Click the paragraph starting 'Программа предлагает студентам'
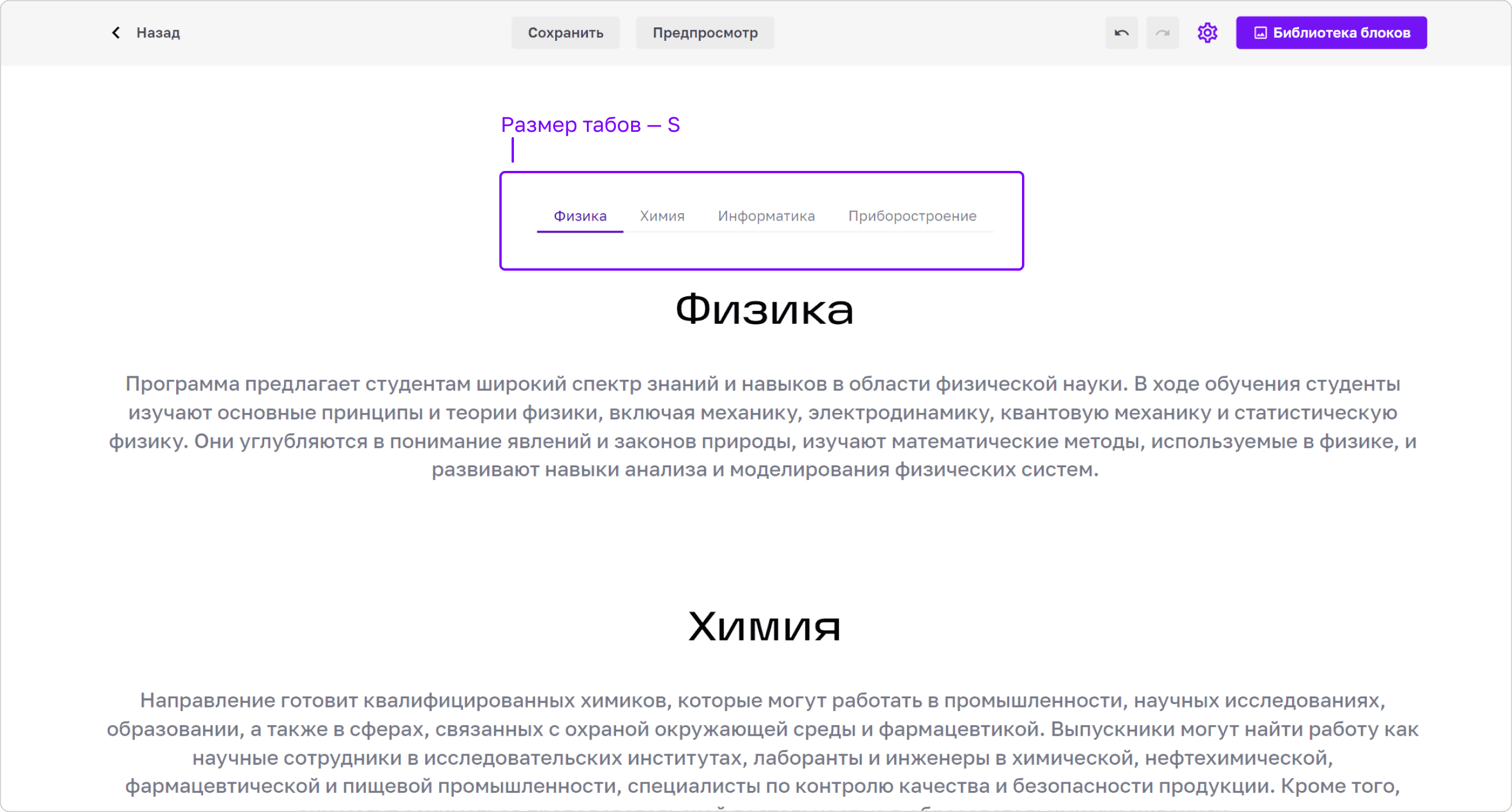The width and height of the screenshot is (1512, 812). [x=763, y=426]
